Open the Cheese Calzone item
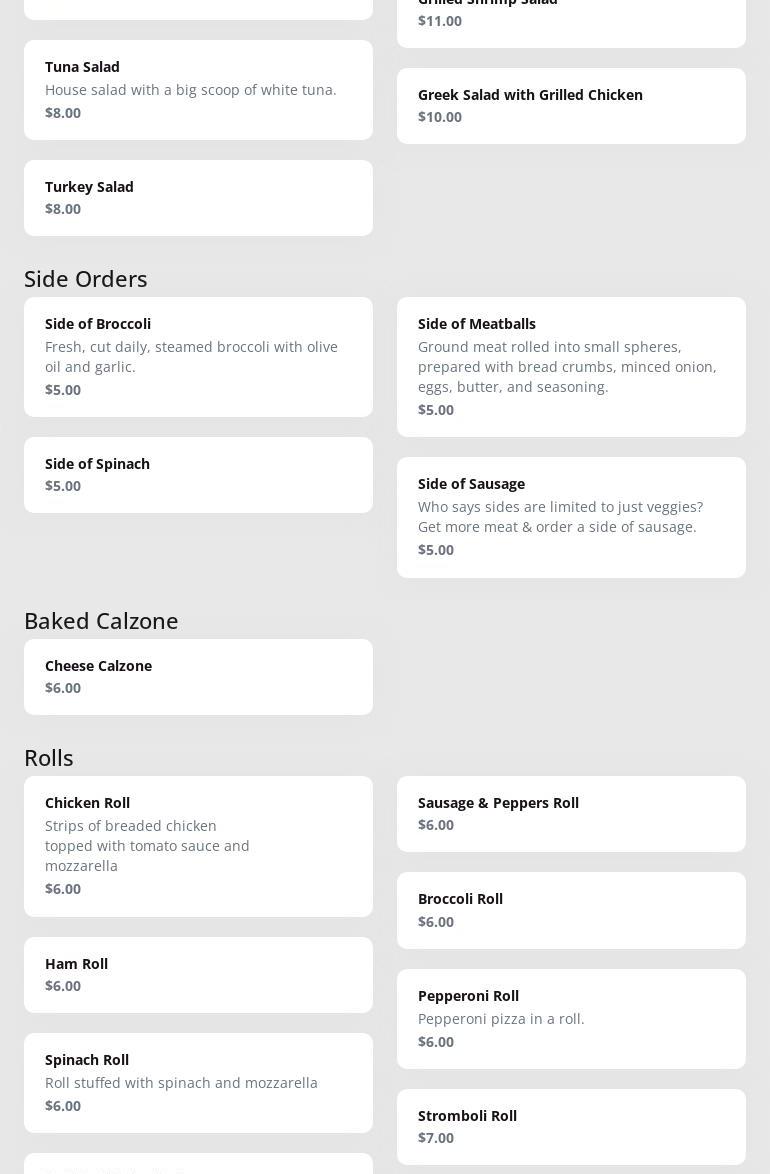Screen dimensions: 770x1174 198,676
